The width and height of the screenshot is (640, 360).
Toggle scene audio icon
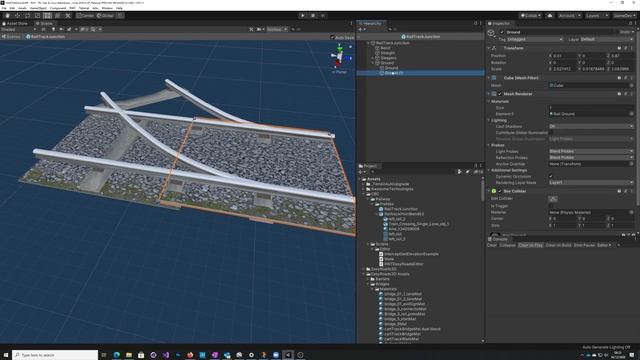(61, 29)
